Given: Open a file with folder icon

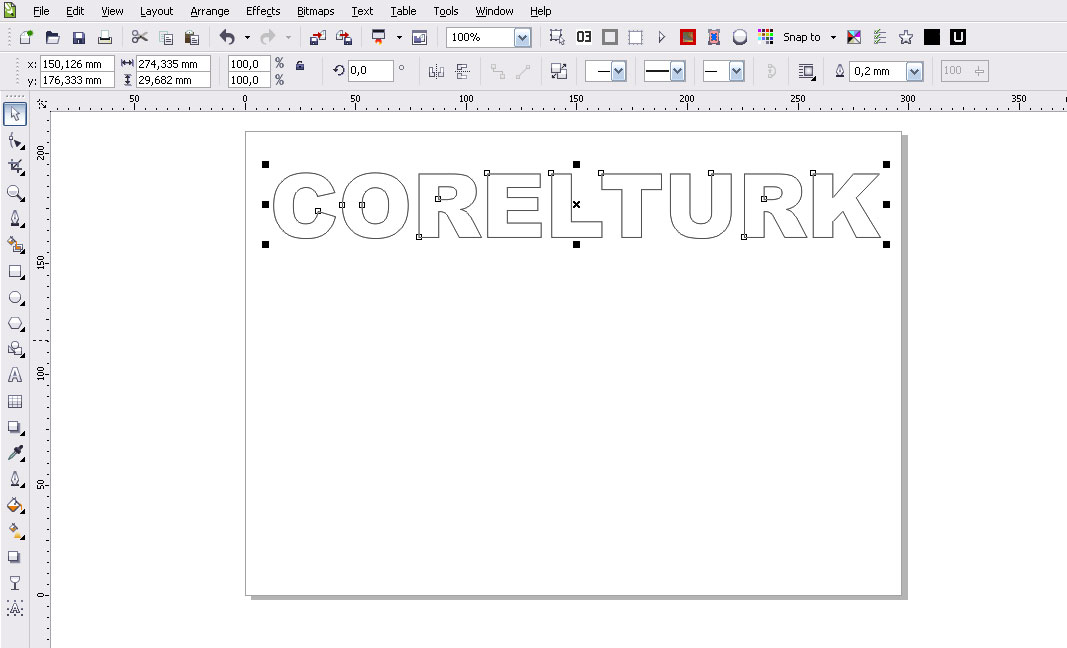Looking at the screenshot, I should pos(52,37).
